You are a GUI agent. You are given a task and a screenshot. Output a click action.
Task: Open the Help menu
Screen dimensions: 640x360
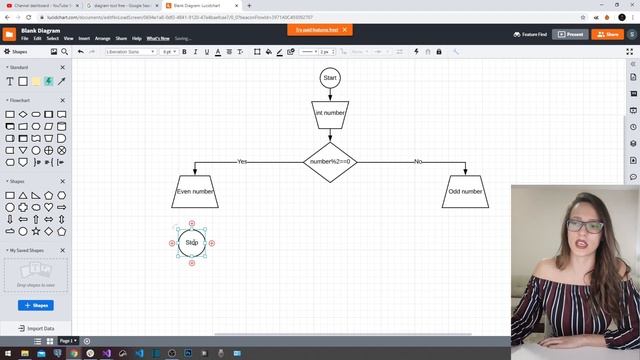(136, 38)
